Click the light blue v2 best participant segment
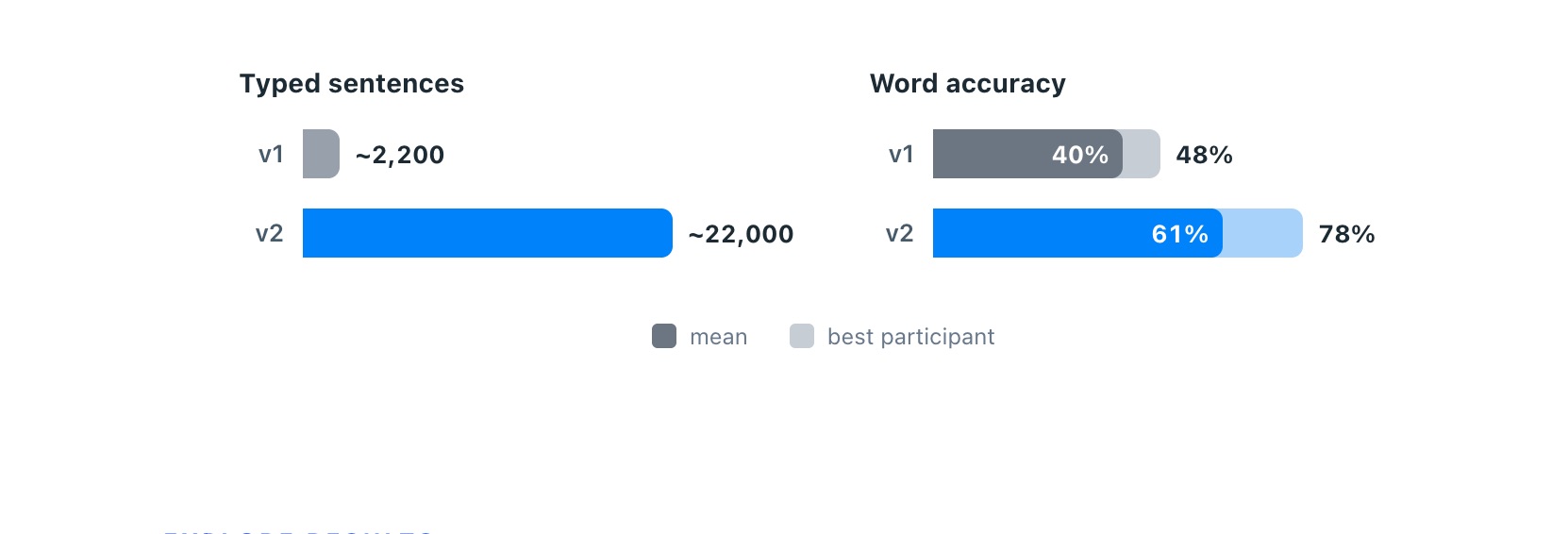This screenshot has width=1568, height=534. pyautogui.click(x=1263, y=233)
